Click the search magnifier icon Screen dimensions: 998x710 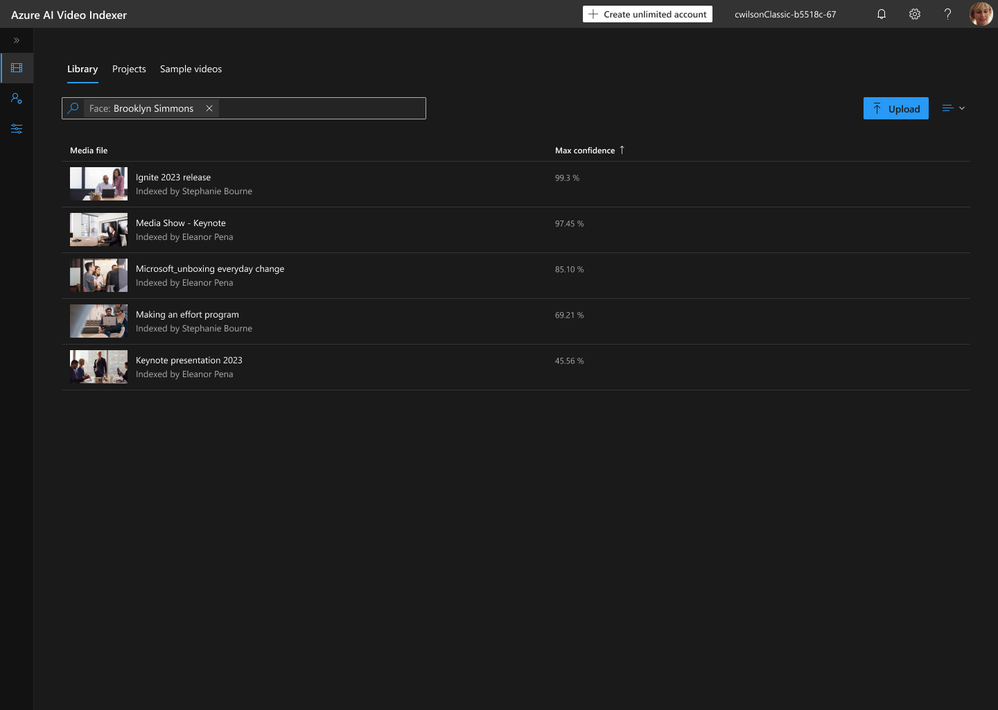(73, 108)
